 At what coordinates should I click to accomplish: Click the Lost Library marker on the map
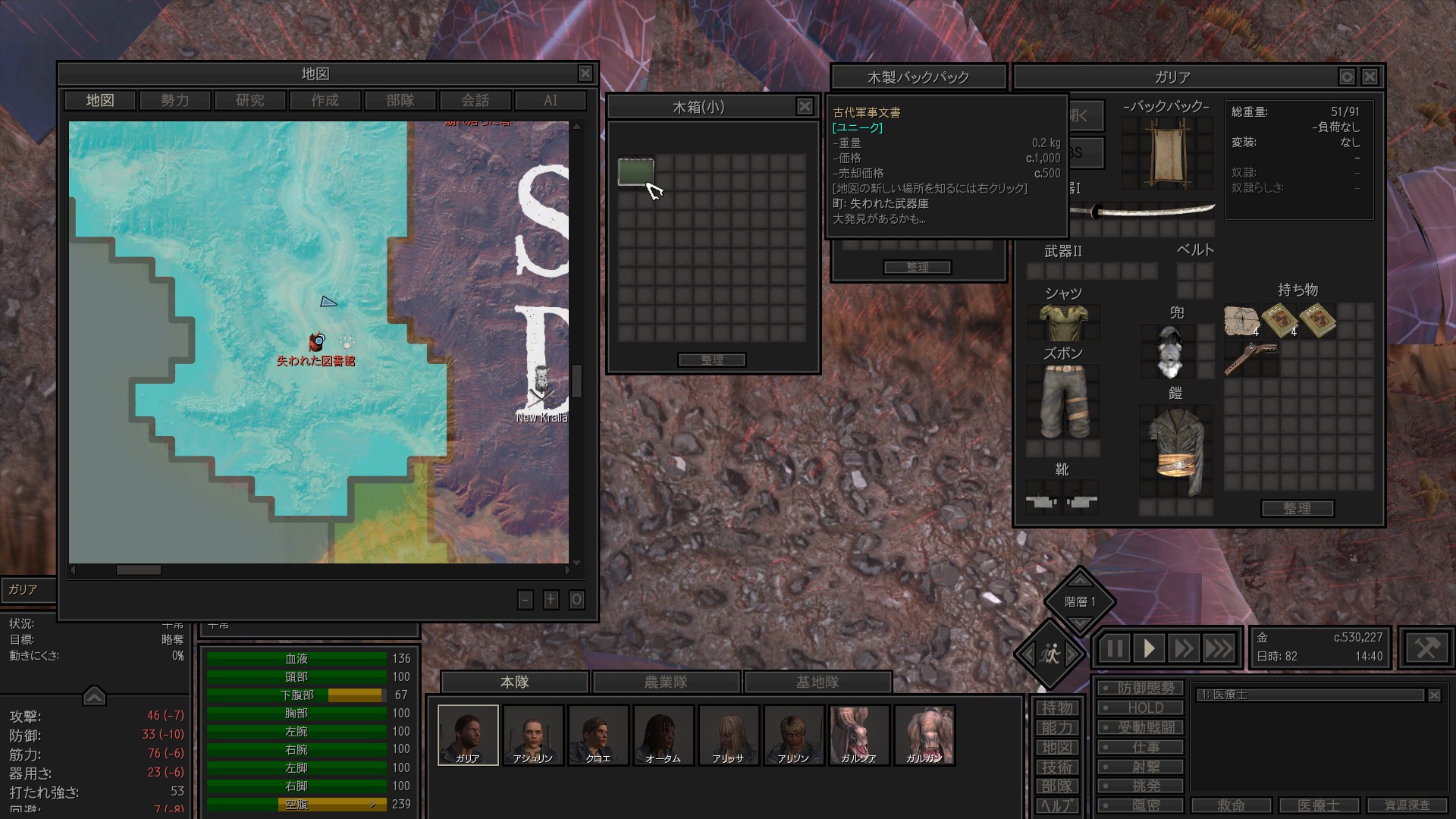coord(316,342)
